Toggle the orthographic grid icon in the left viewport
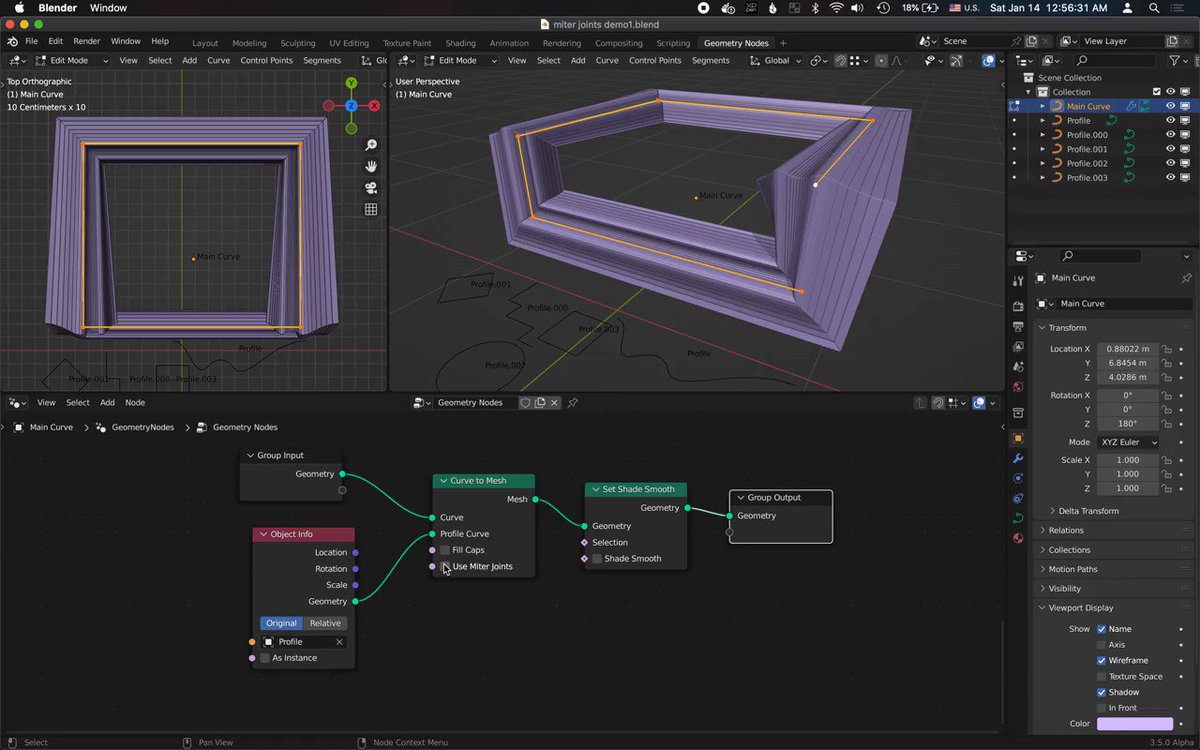 (x=371, y=209)
